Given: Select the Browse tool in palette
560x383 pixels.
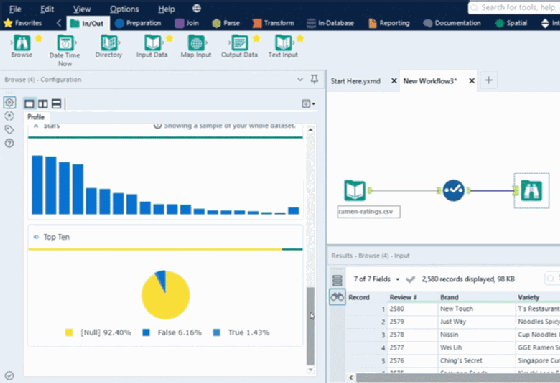Looking at the screenshot, I should tap(22, 46).
